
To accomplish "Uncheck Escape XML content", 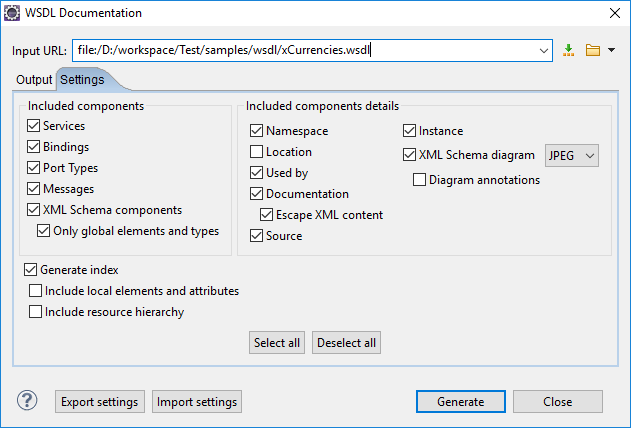I will pos(267,215).
